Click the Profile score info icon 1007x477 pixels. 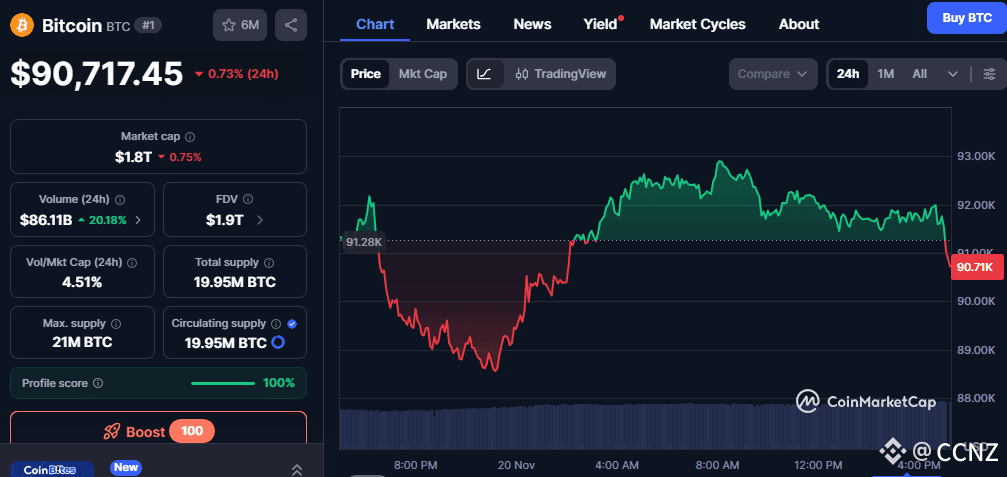tap(98, 383)
